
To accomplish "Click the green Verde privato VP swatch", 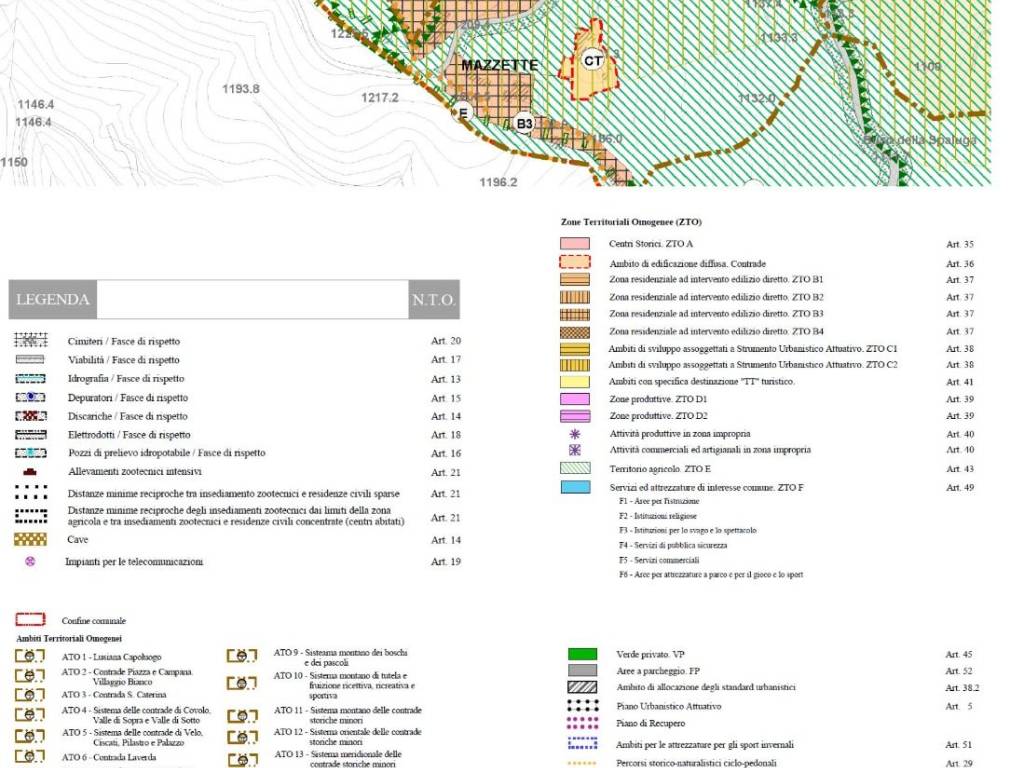I will (x=582, y=654).
